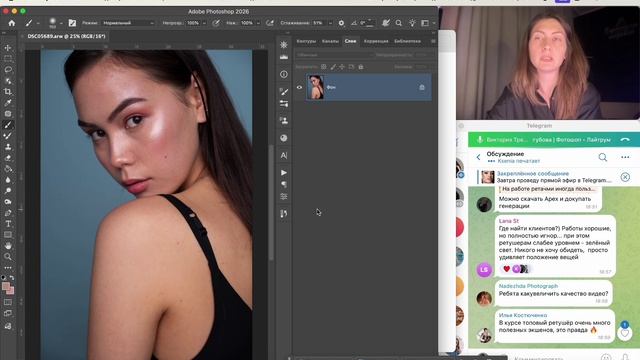The height and width of the screenshot is (360, 640).
Task: Toggle lock position icon in Layers
Action: [x=342, y=67]
